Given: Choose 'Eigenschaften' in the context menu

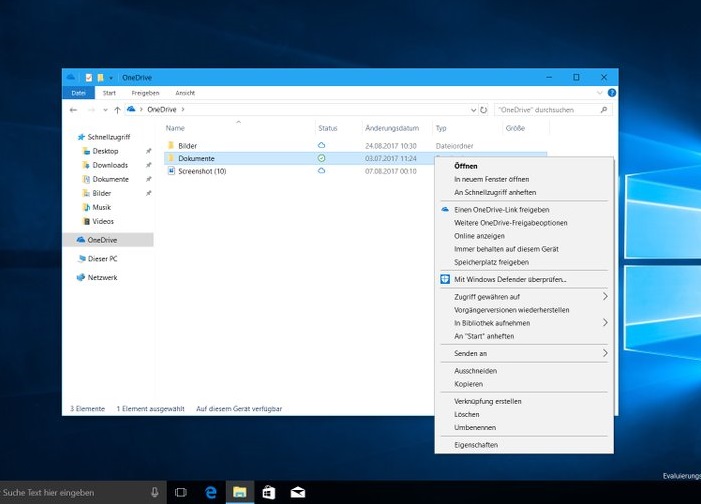Looking at the screenshot, I should click(475, 445).
